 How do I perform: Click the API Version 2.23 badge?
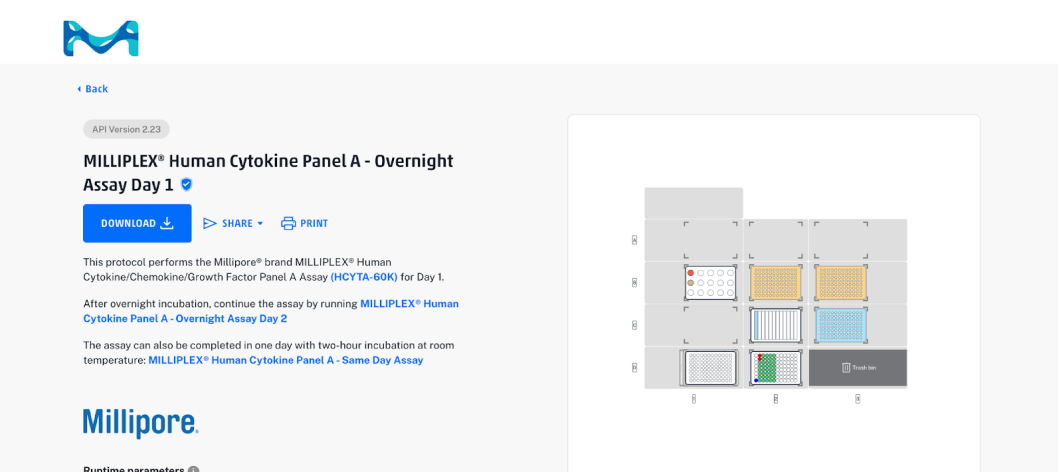tap(126, 129)
